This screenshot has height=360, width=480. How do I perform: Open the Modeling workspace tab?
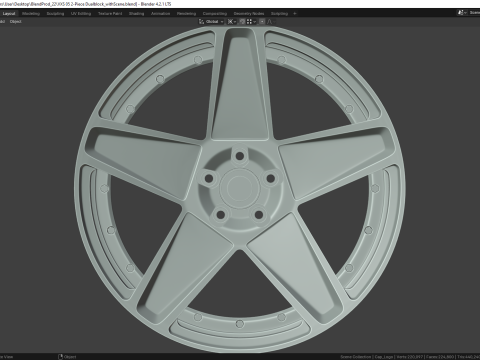coord(31,14)
